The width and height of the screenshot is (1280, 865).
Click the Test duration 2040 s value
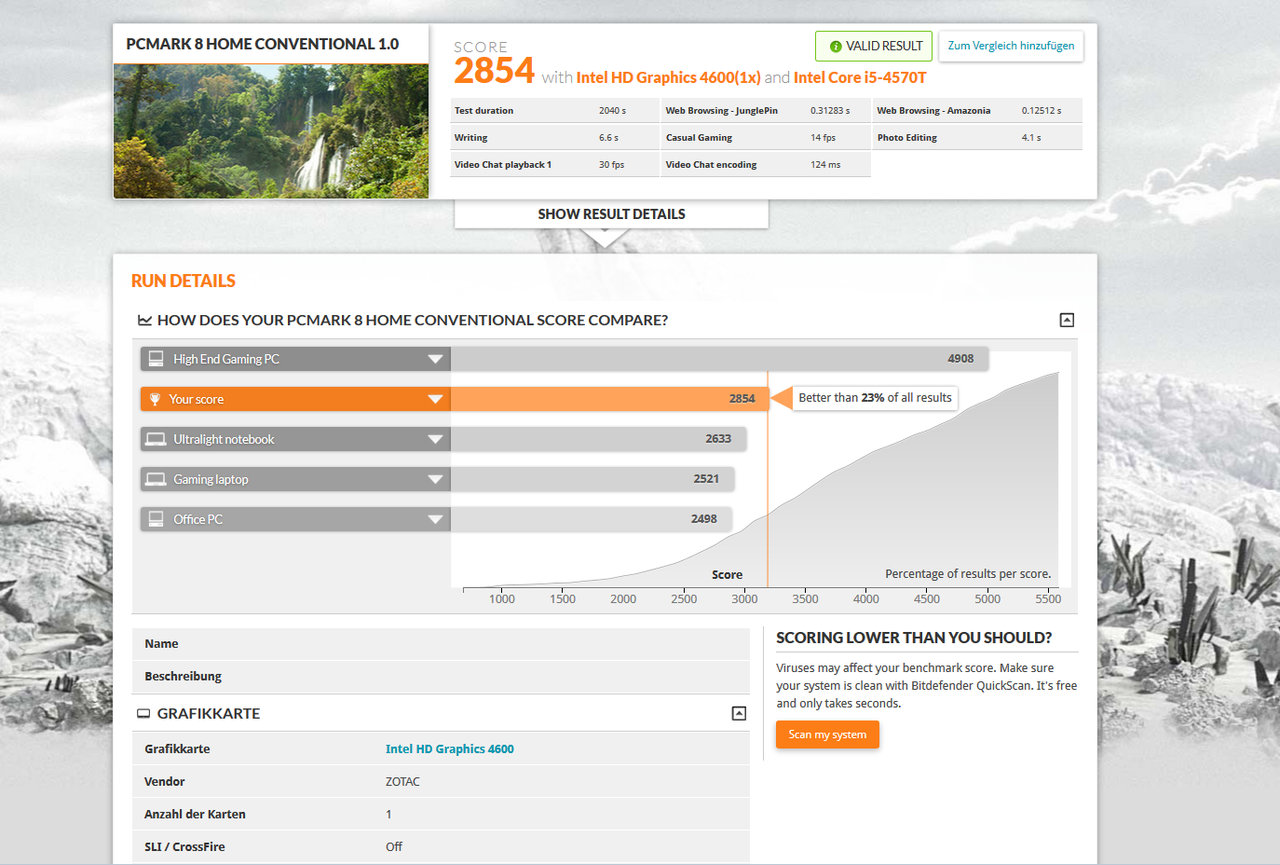click(x=612, y=111)
